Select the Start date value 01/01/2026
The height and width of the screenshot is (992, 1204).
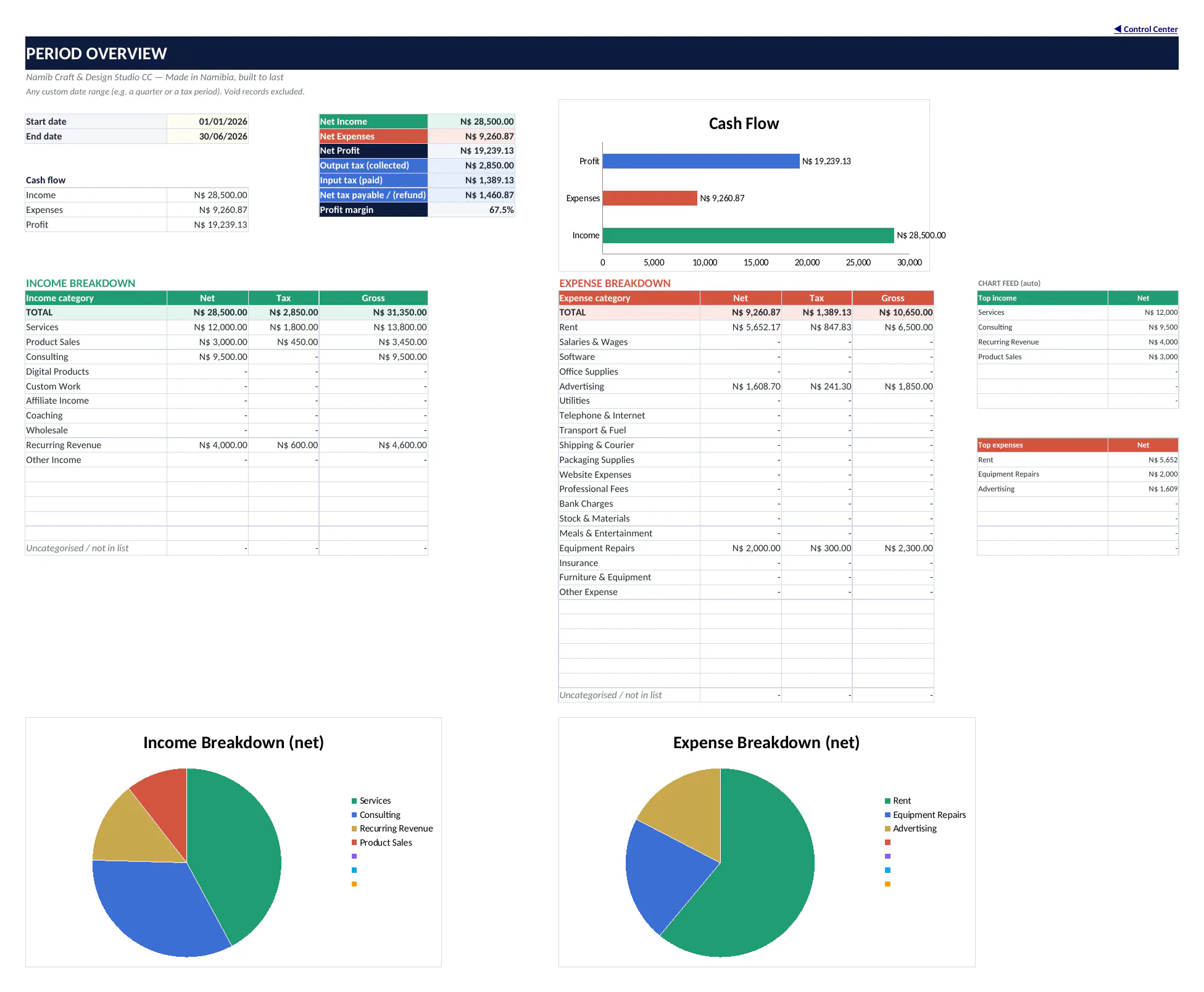pyautogui.click(x=207, y=122)
